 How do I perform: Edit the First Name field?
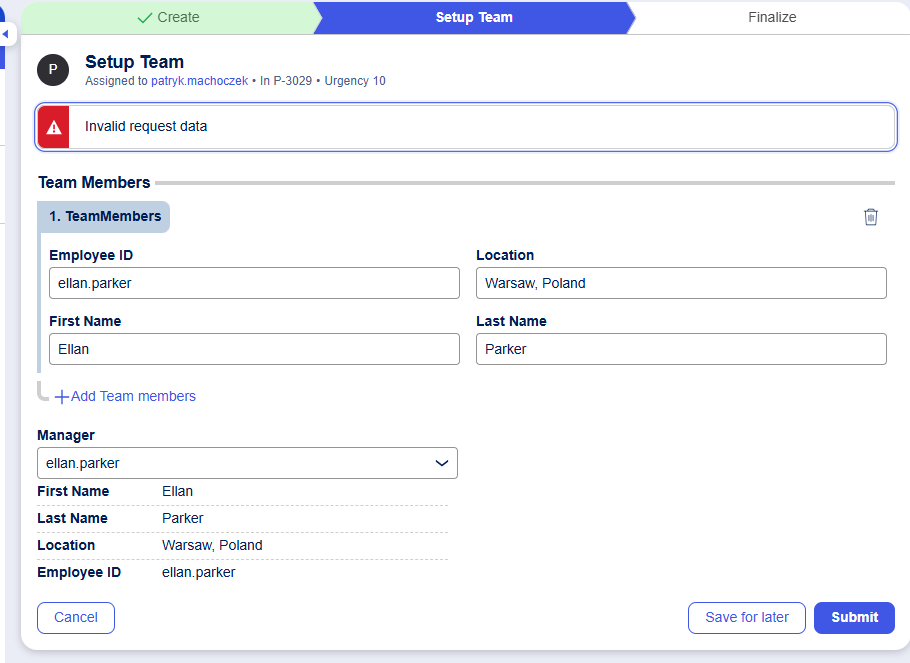[254, 349]
